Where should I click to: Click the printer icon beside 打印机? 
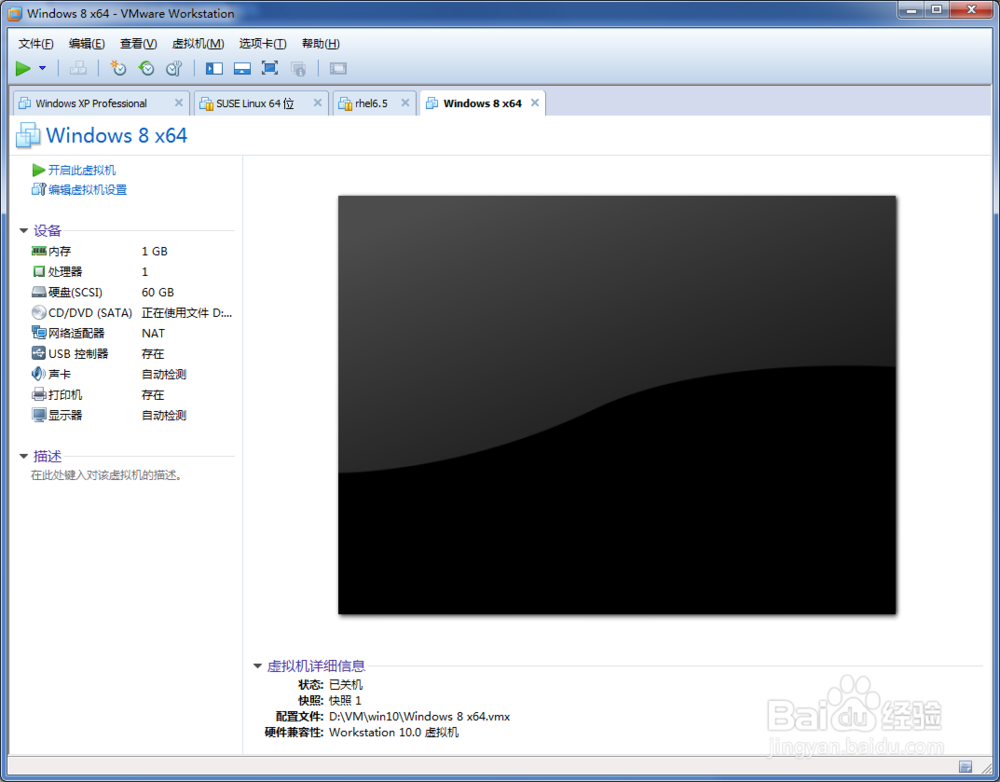tap(39, 394)
